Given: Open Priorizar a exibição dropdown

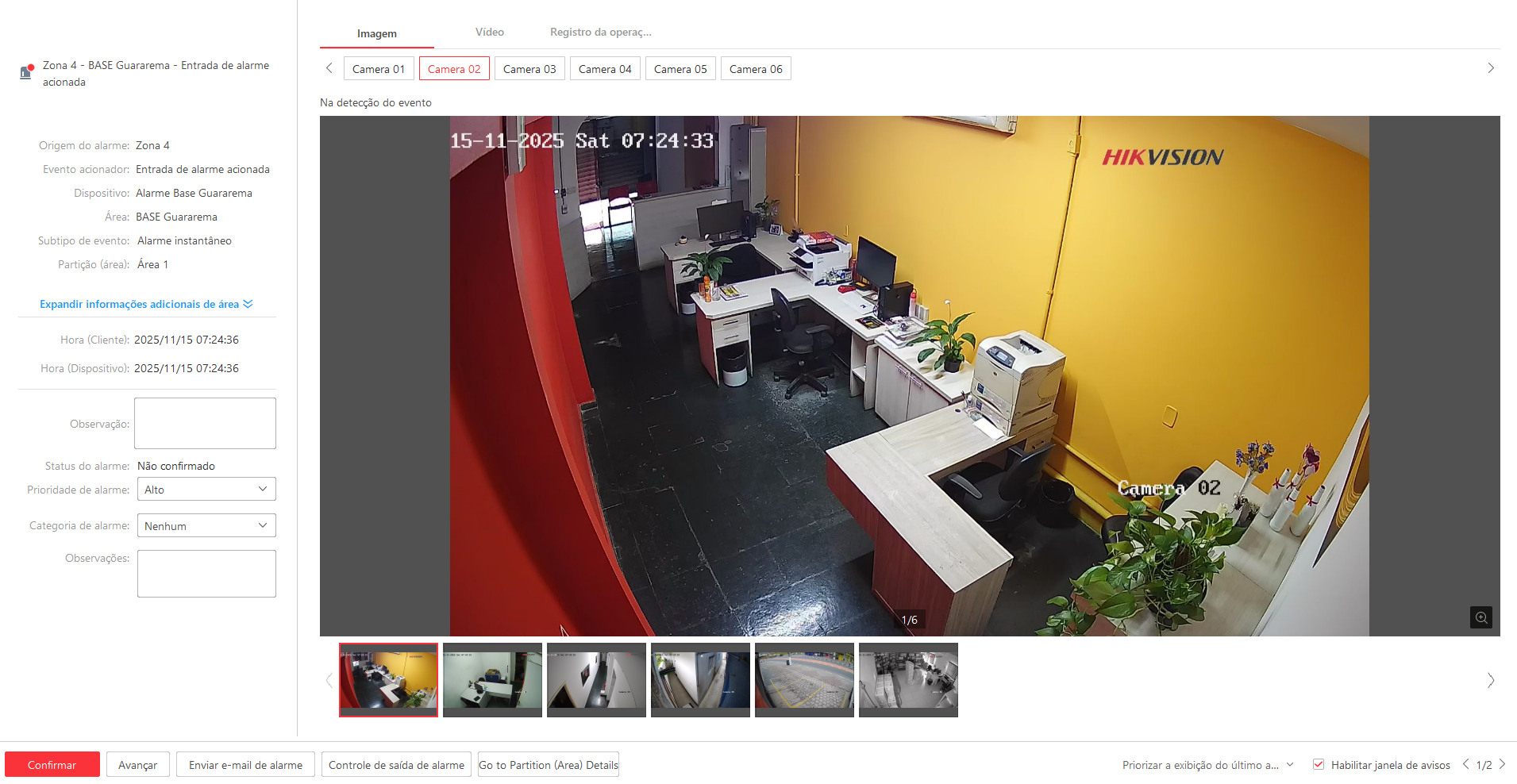Looking at the screenshot, I should click(x=1207, y=765).
